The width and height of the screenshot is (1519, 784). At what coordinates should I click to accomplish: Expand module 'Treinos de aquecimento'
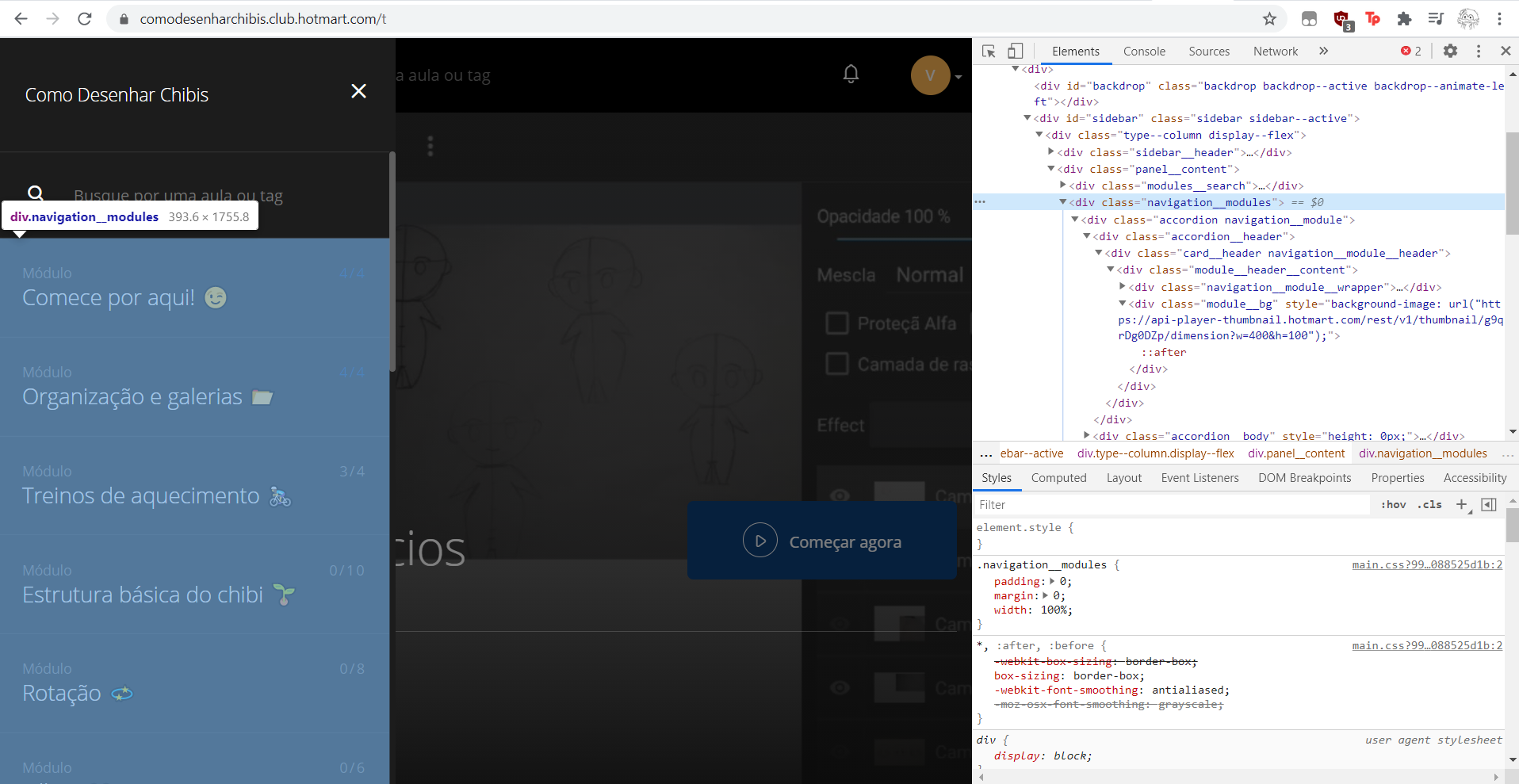coord(194,486)
